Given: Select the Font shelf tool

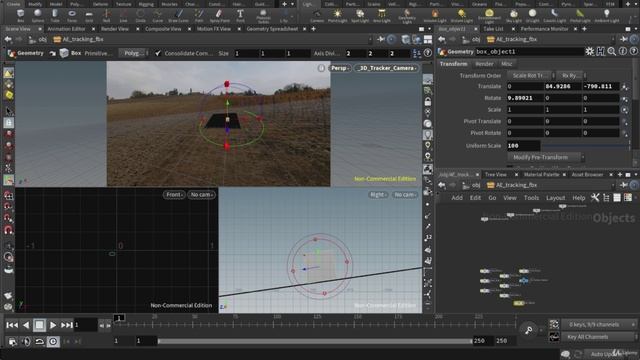Looking at the screenshot, I should tap(240, 16).
